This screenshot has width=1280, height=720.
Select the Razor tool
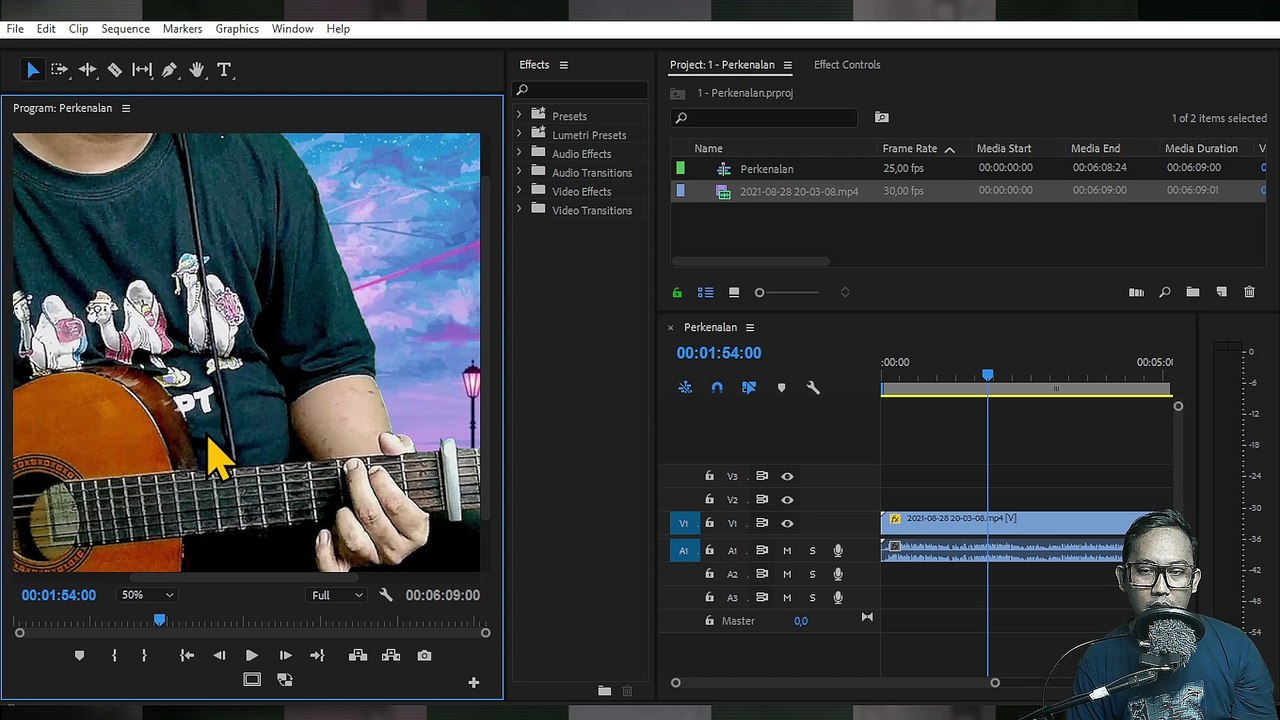click(x=115, y=70)
